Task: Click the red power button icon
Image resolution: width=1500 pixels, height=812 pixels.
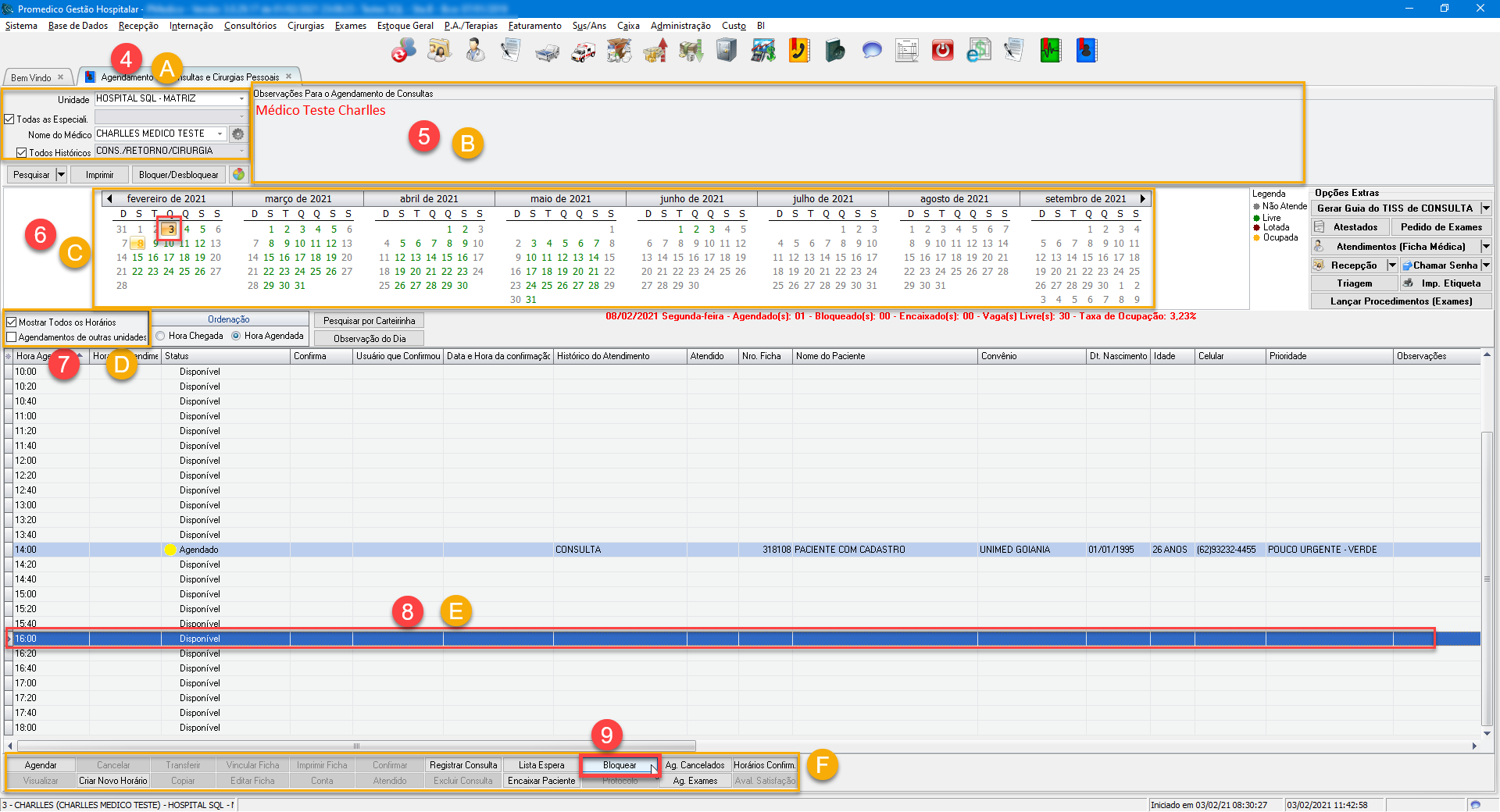Action: point(942,52)
